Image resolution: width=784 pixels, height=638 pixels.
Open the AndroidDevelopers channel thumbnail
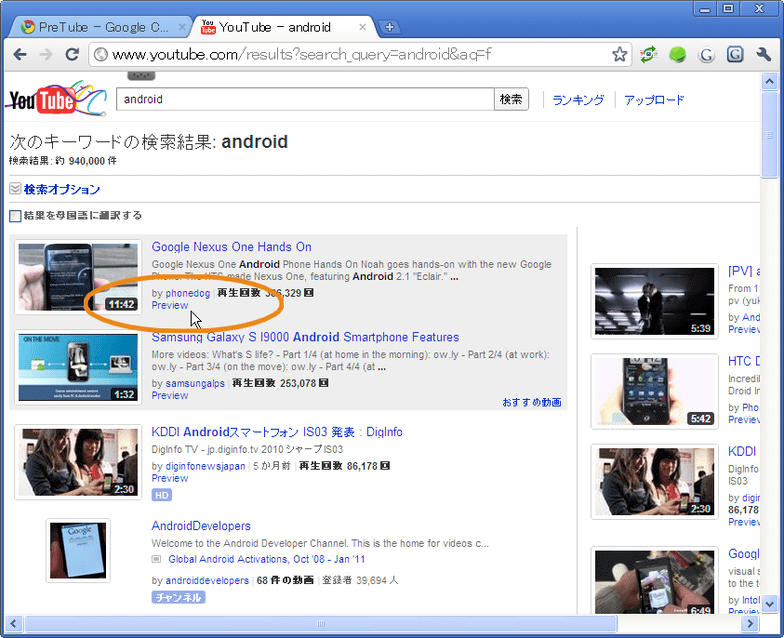point(78,550)
